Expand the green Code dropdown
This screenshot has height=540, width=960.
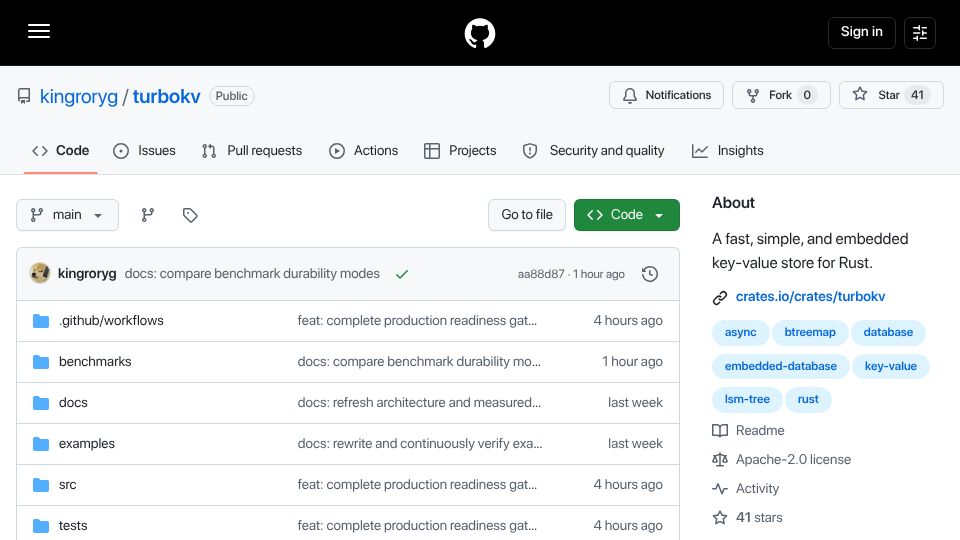(x=626, y=215)
